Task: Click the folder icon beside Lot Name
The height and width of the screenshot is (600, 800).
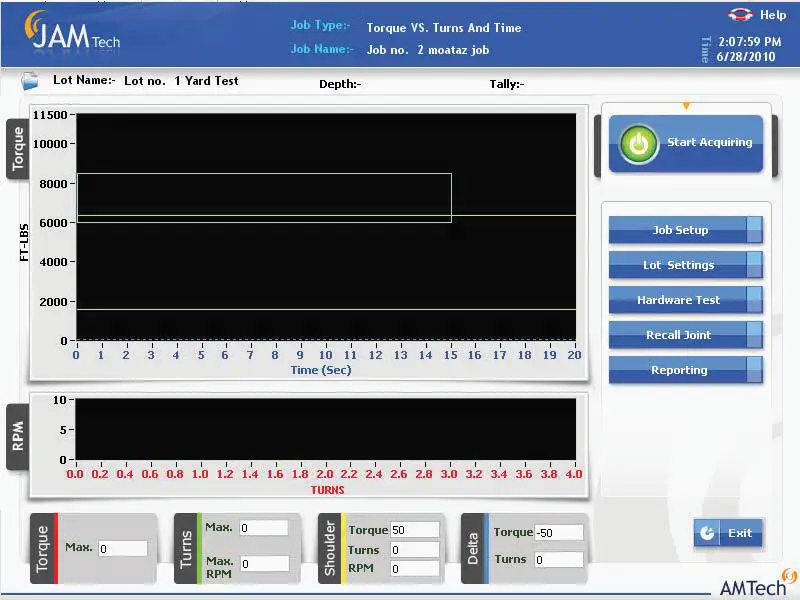Action: tap(30, 81)
